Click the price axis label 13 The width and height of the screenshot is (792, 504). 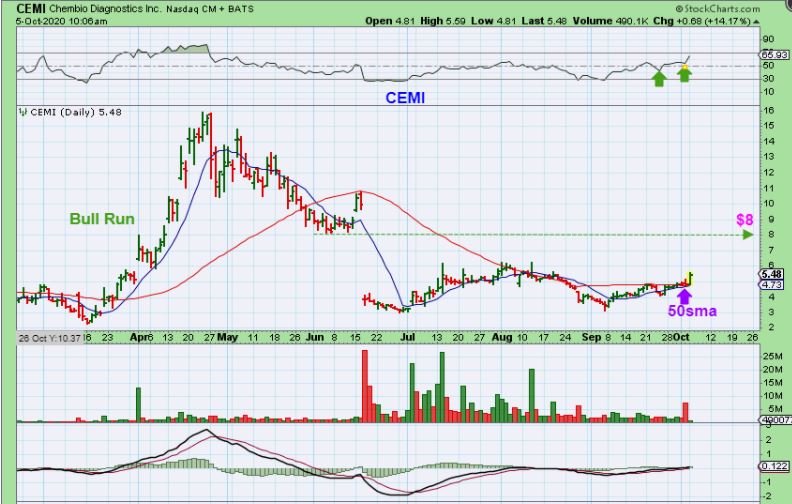coord(769,157)
